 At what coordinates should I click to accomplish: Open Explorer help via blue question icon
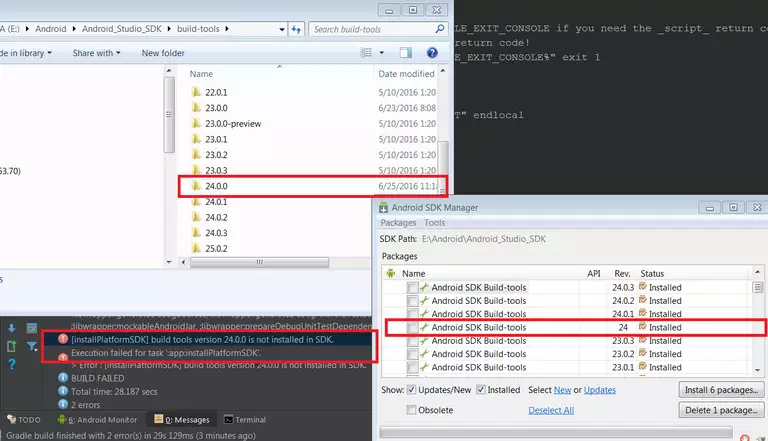coord(432,52)
